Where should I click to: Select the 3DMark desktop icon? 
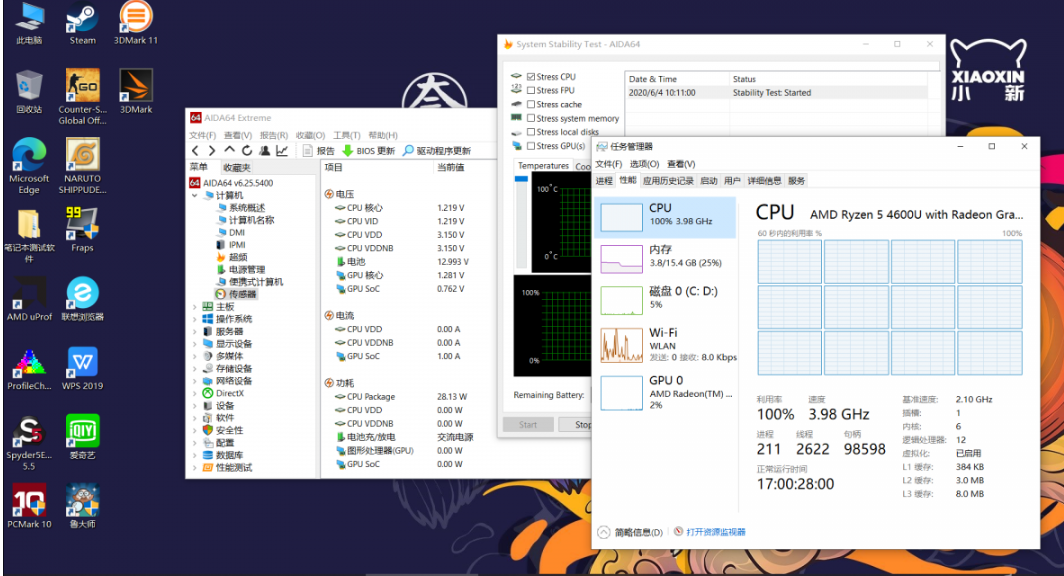[136, 91]
